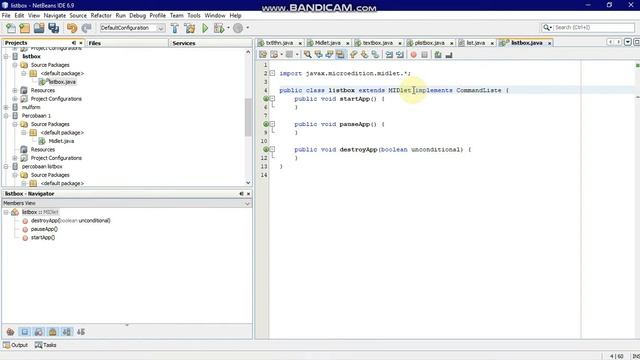Click in the Search (Ctrl+I) field
Image resolution: width=640 pixels, height=360 pixels.
point(594,27)
